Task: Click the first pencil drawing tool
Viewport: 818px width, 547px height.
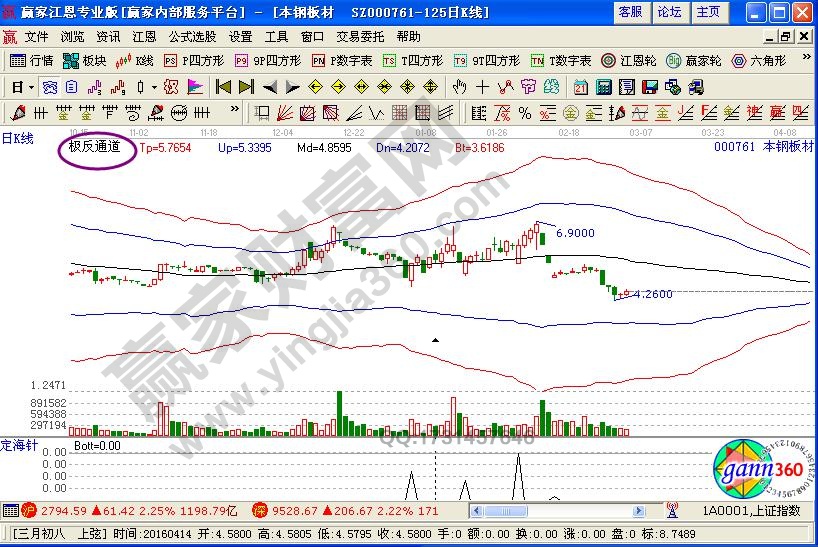Action: pyautogui.click(x=18, y=113)
